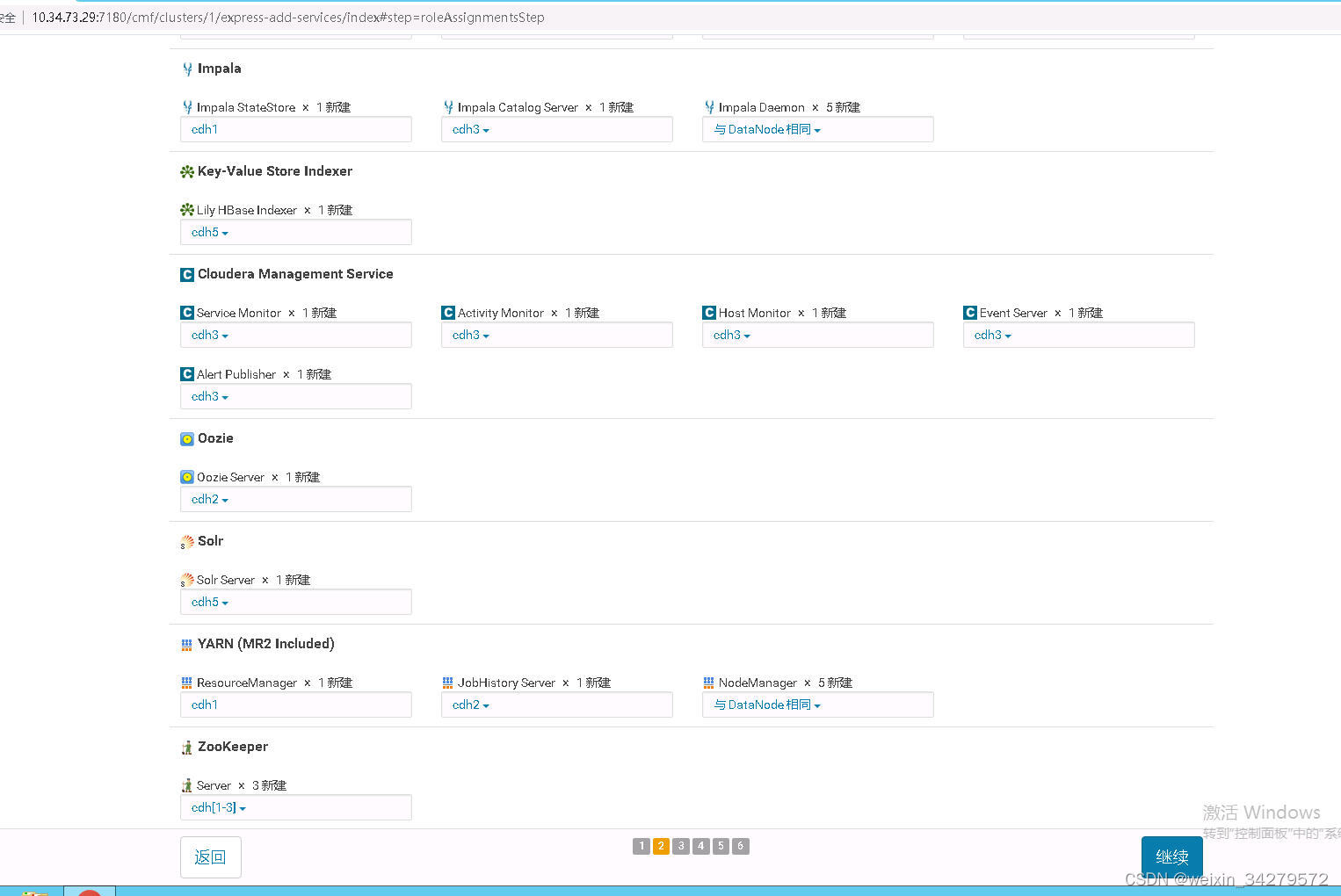Jump to wizard step 4
The width and height of the screenshot is (1341, 896).
click(x=701, y=846)
